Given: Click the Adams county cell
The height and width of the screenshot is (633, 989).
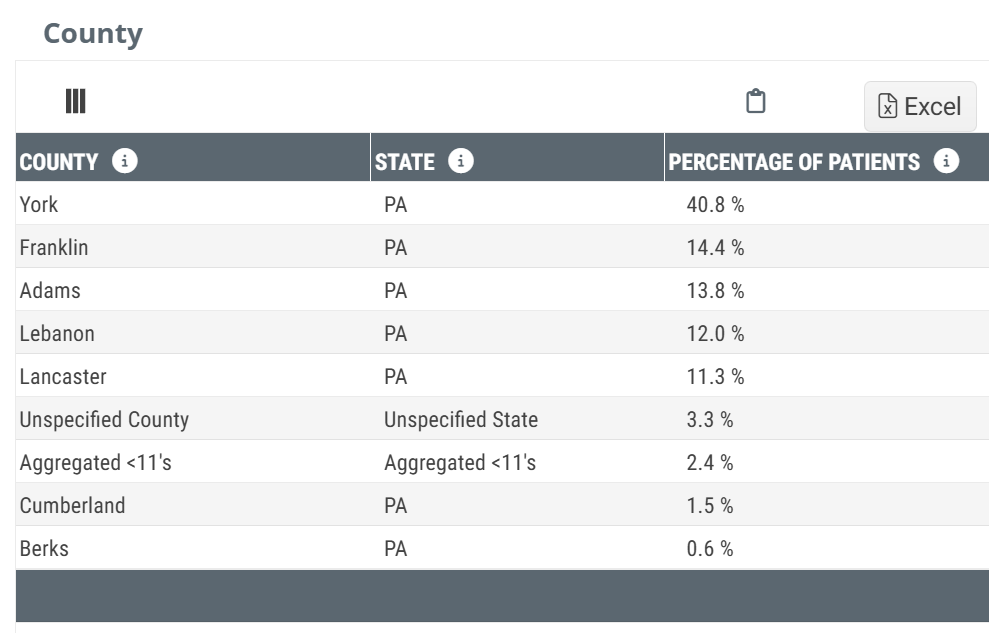Looking at the screenshot, I should tap(50, 291).
